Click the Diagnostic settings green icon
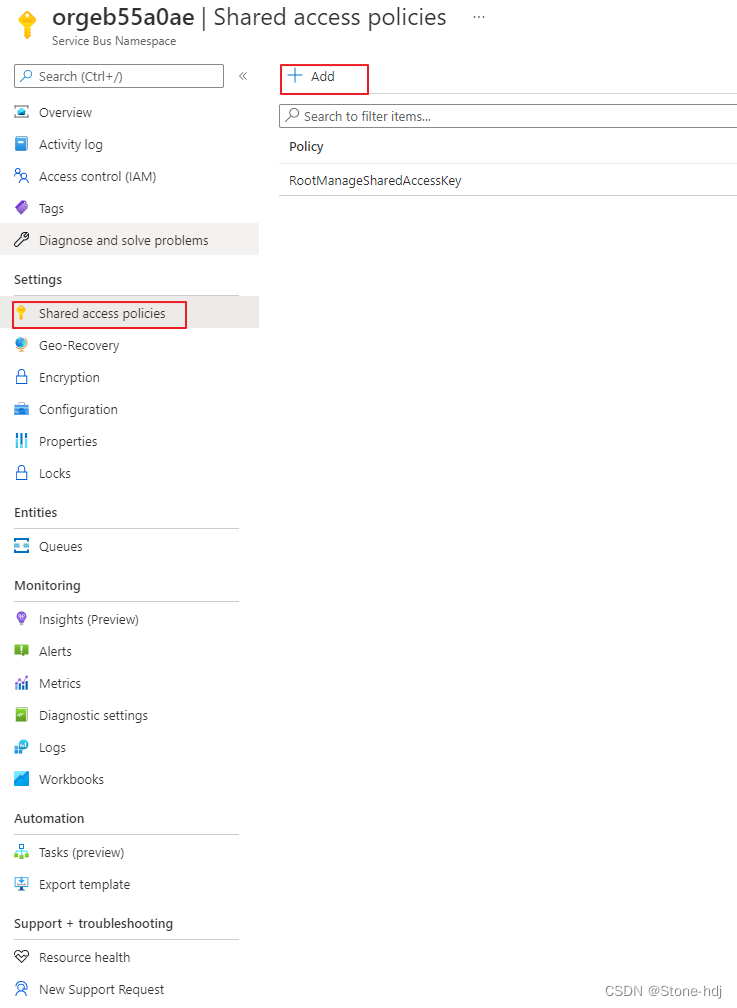The width and height of the screenshot is (737, 1008). [x=21, y=714]
